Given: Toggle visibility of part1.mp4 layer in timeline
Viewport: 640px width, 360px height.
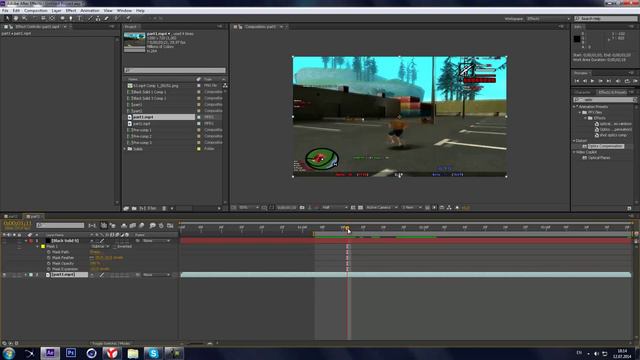Looking at the screenshot, I should [x=4, y=275].
